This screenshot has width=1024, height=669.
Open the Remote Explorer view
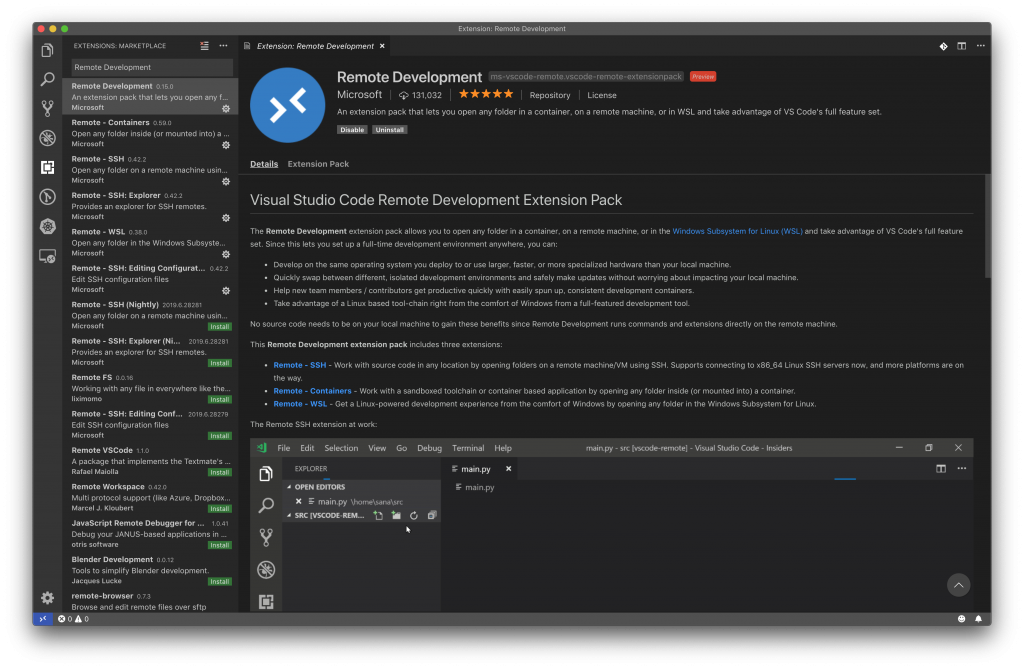pyautogui.click(x=47, y=256)
